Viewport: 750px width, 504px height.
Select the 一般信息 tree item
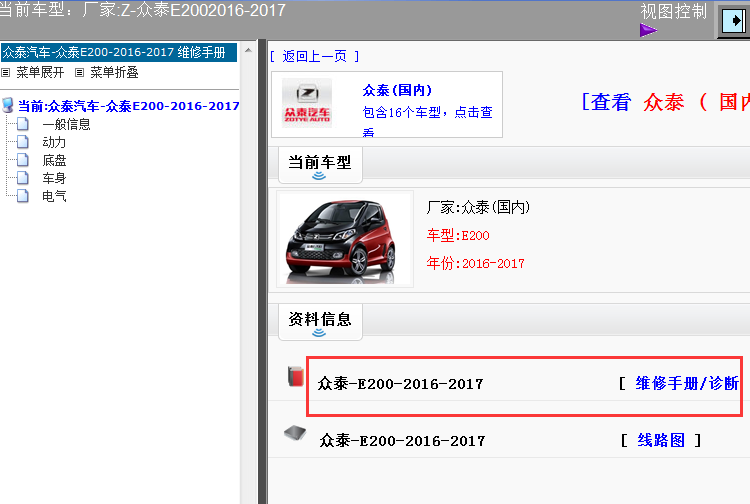coord(66,124)
